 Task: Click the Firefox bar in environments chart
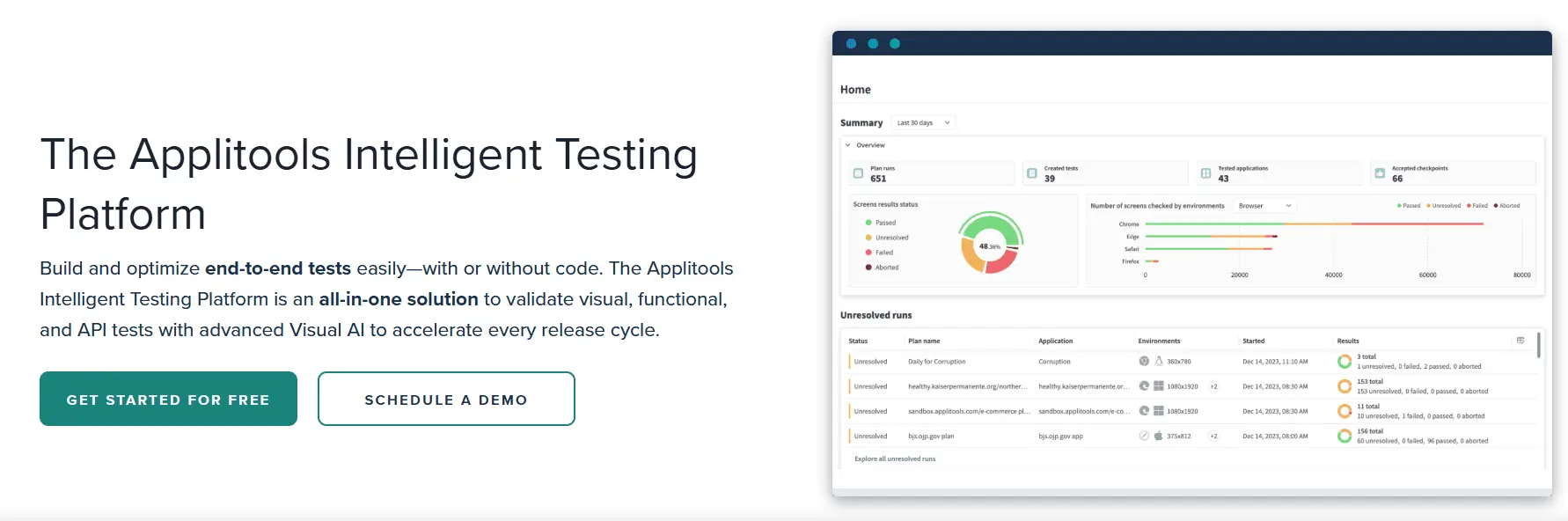pyautogui.click(x=1152, y=261)
